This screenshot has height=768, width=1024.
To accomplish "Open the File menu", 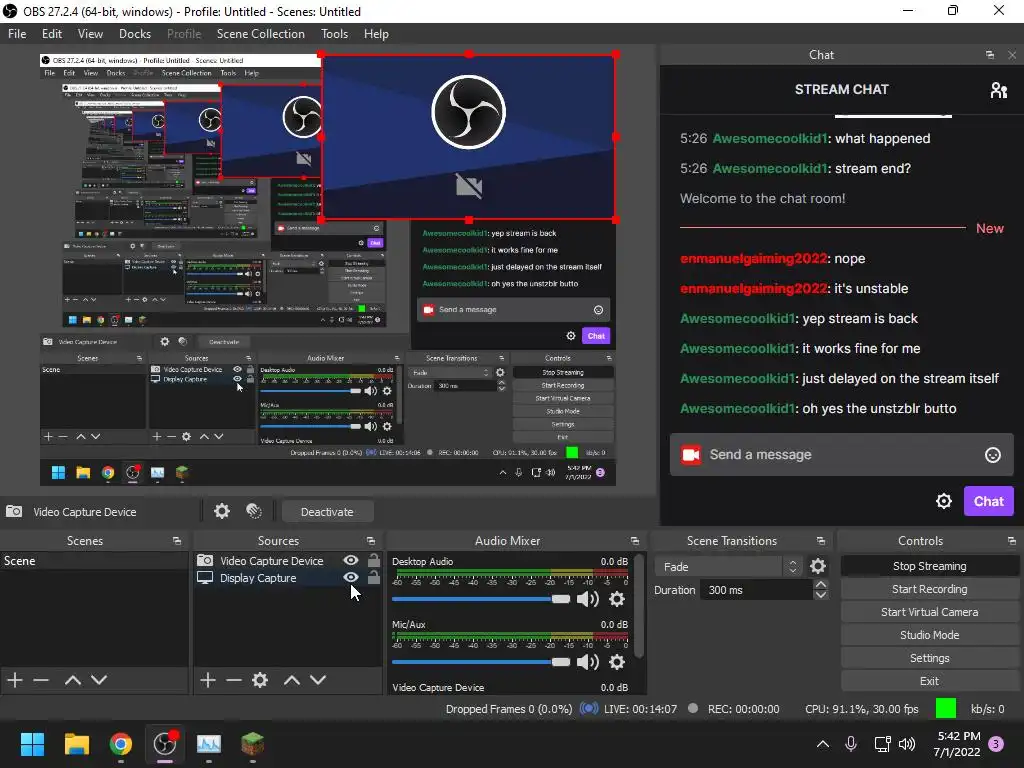I will tap(17, 34).
